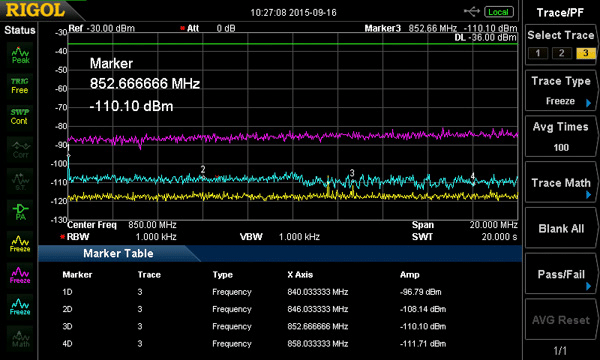Click the SWP Cont status icon
The image size is (600, 360).
click(20, 117)
